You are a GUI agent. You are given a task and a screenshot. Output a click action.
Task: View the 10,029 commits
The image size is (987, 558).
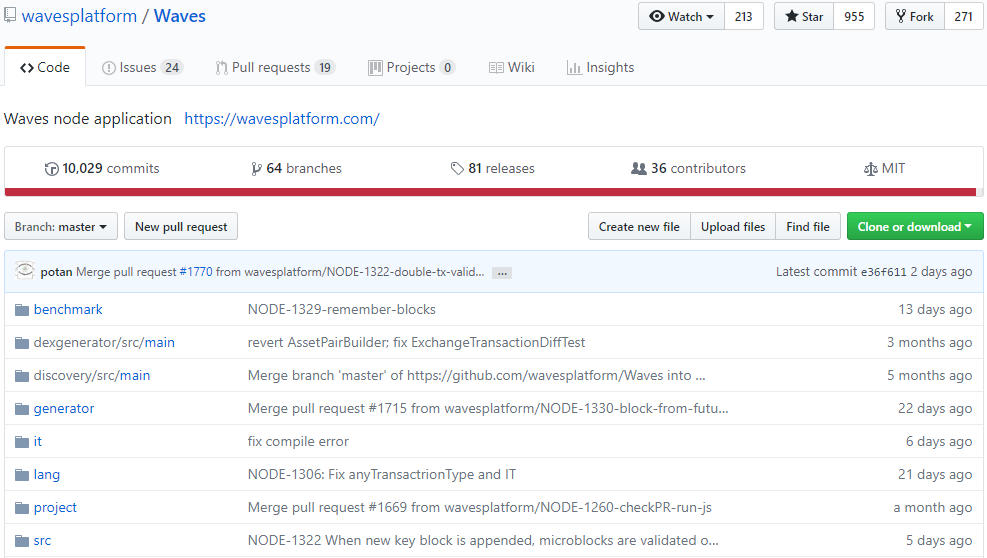tap(102, 169)
